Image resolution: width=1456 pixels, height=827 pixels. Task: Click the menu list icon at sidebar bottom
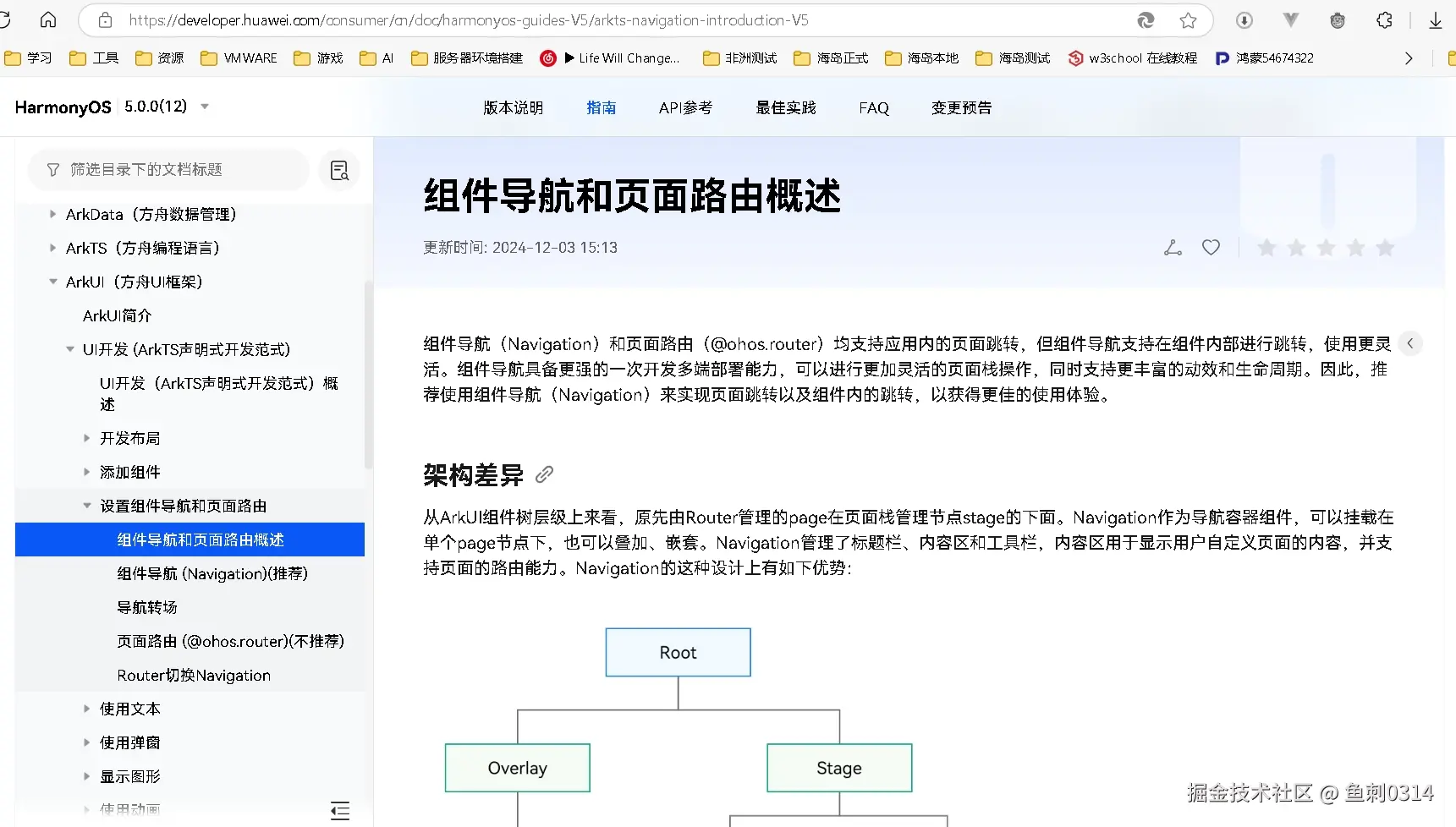coord(339,810)
